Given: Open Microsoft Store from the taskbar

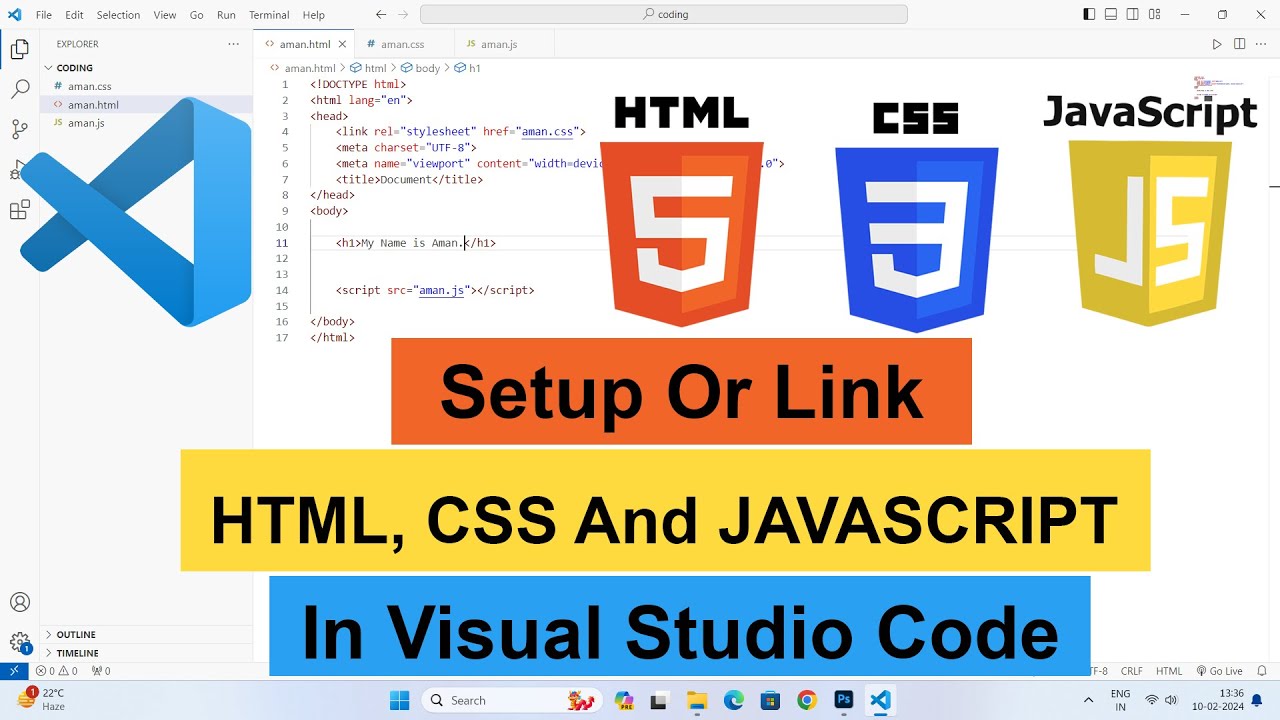Looking at the screenshot, I should 770,700.
